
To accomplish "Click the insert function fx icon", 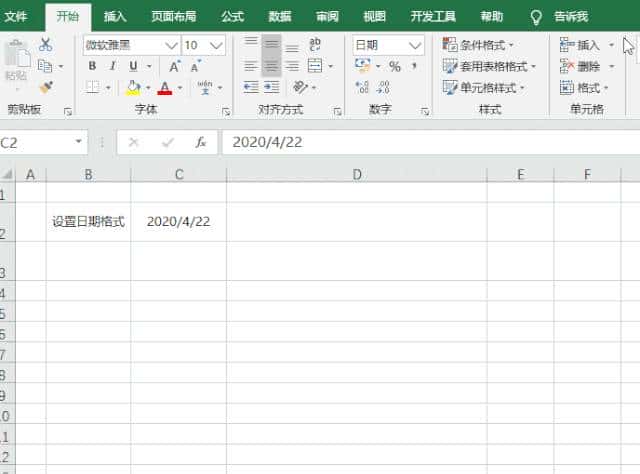I will 200,142.
